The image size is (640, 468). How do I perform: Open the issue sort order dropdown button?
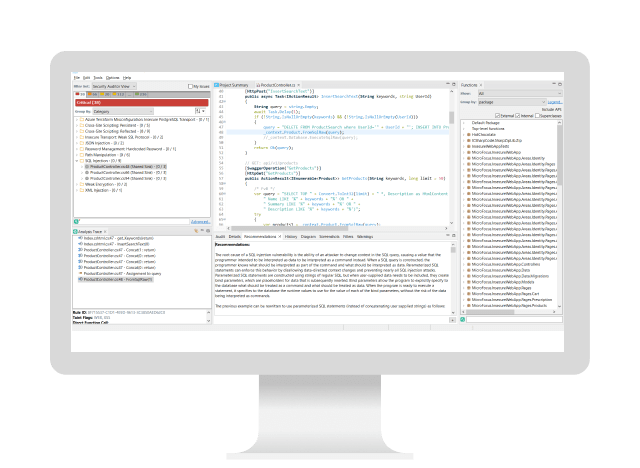(x=200, y=111)
